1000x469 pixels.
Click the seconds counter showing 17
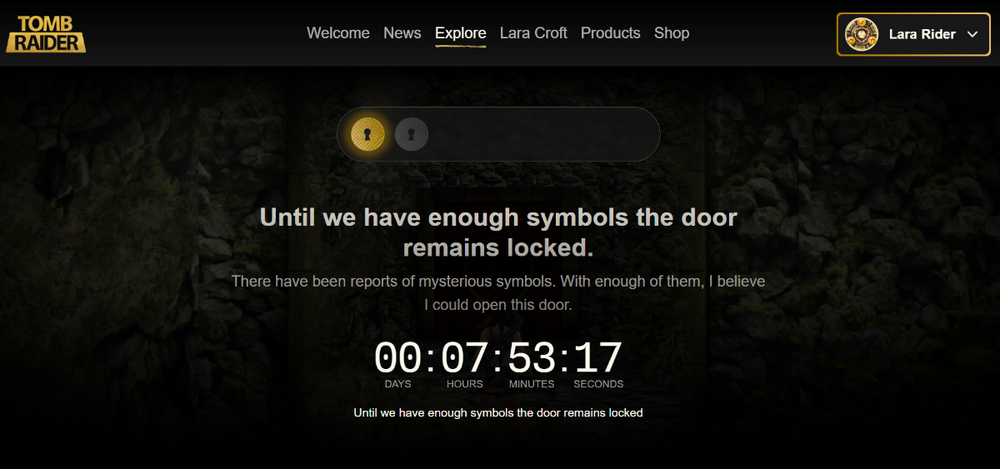click(598, 359)
